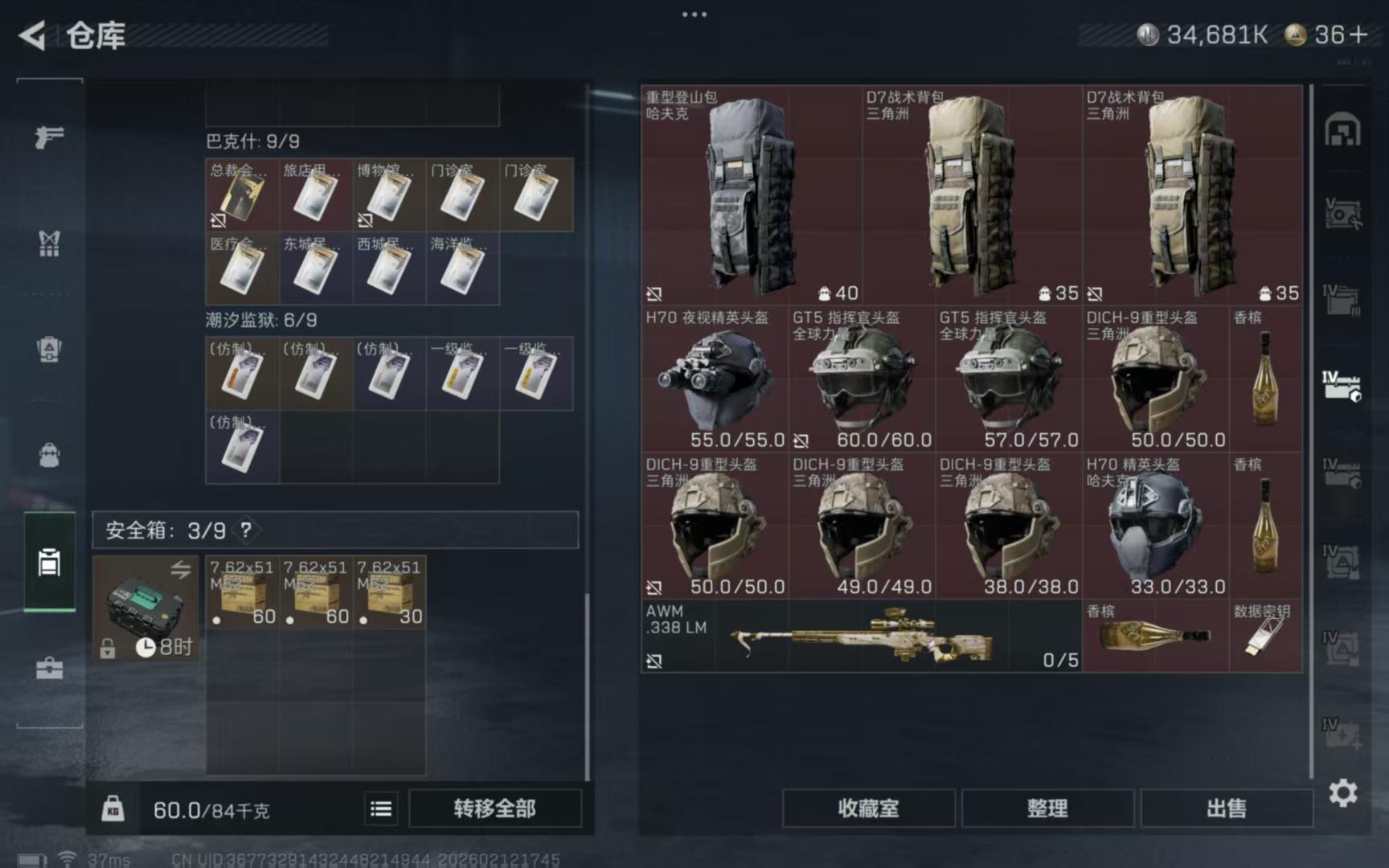Image resolution: width=1389 pixels, height=868 pixels.
Task: Click the 出售 sell button
Action: click(x=1227, y=809)
